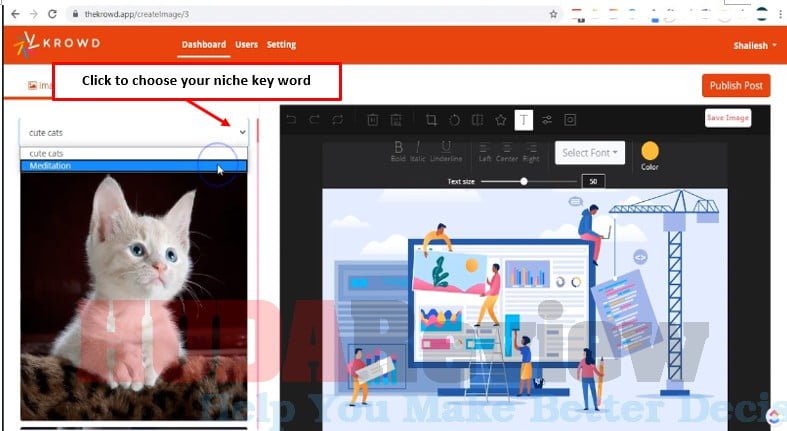Toggle Bold text formatting
The image size is (787, 431).
398,150
